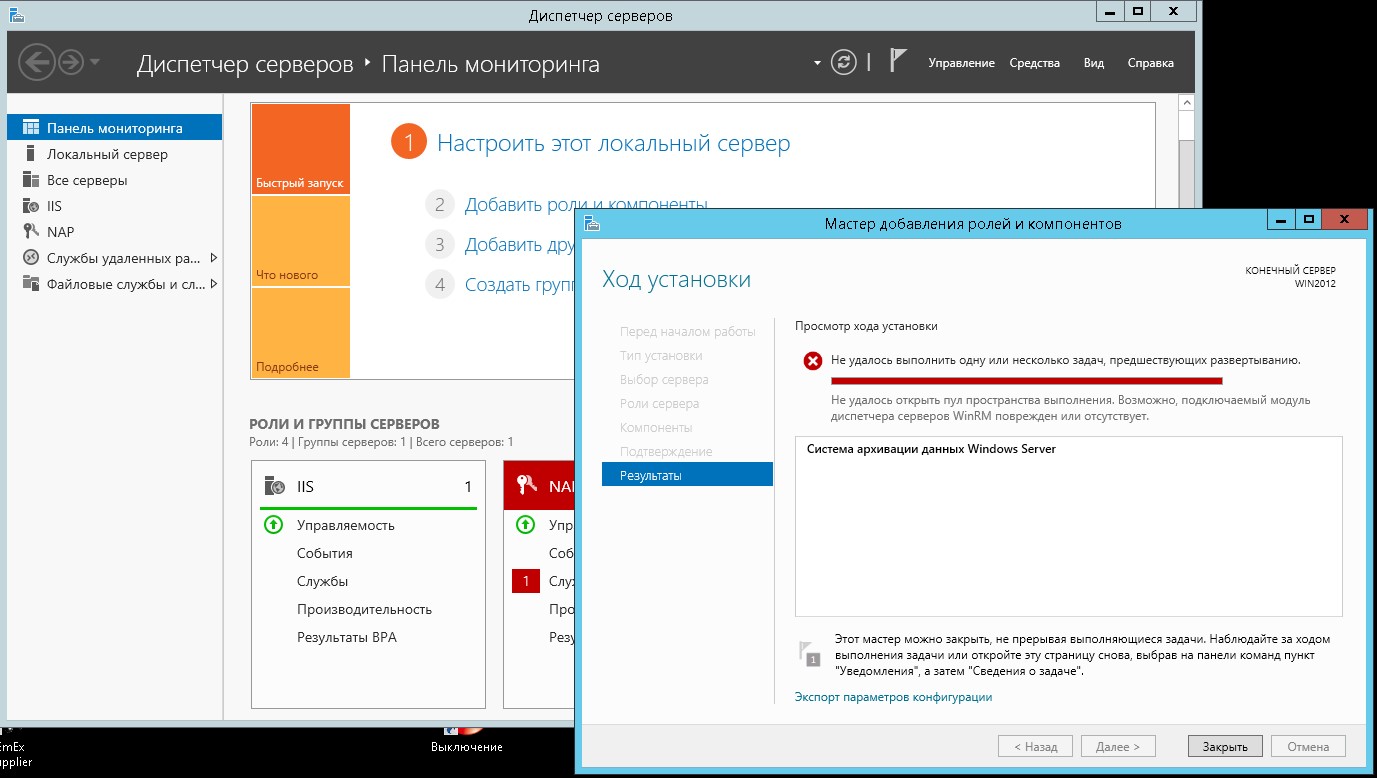The height and width of the screenshot is (778, 1377).
Task: Click the NAP tile key icon
Action: pos(527,486)
